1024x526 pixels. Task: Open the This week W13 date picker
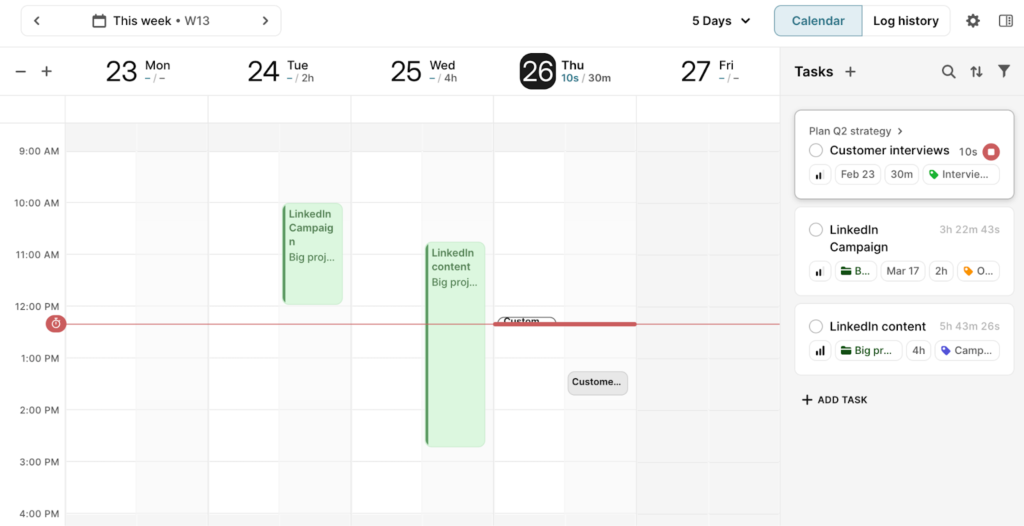coord(150,21)
